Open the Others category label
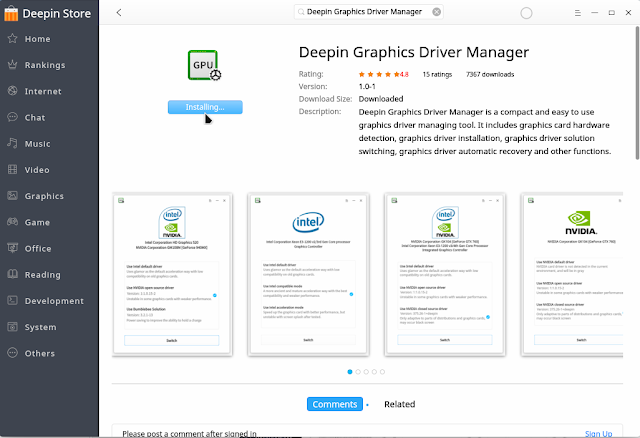 click(x=40, y=354)
